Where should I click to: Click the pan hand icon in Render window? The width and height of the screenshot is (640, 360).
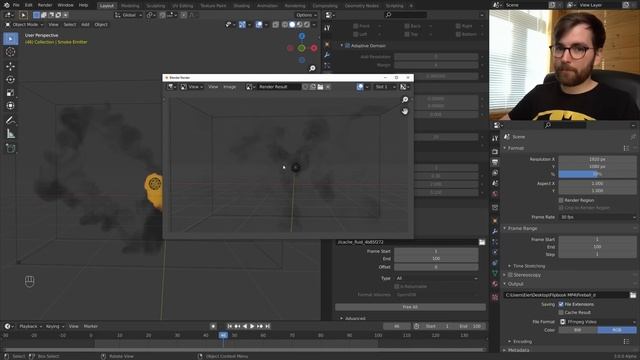pos(405,111)
